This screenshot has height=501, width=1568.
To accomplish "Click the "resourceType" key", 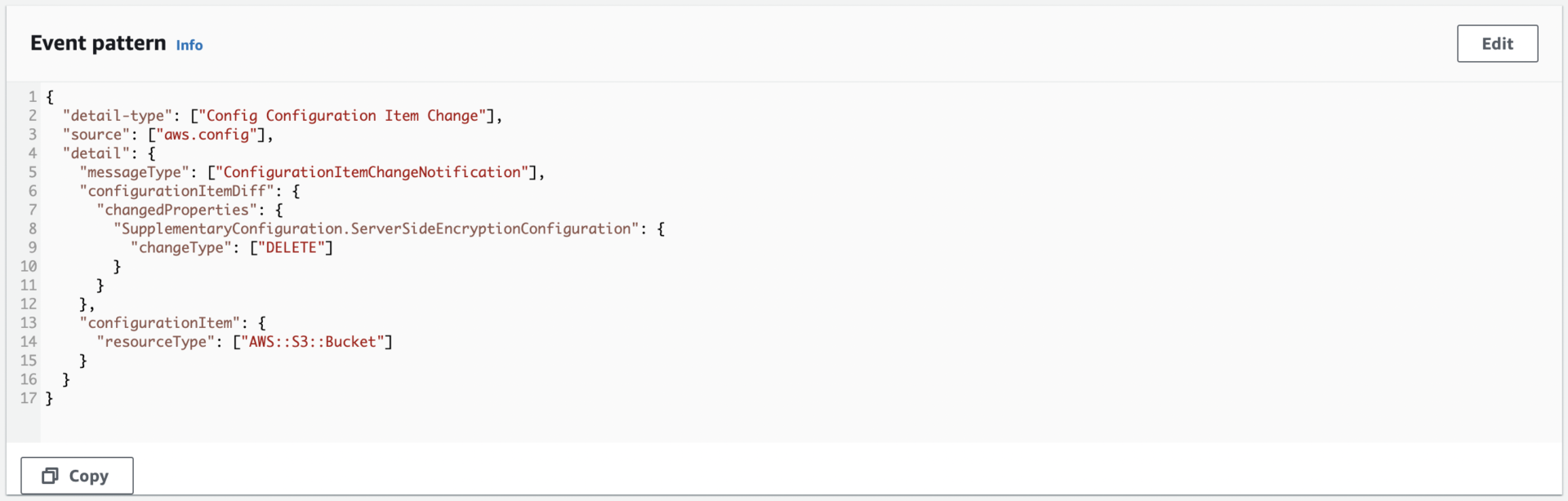I will coord(156,342).
